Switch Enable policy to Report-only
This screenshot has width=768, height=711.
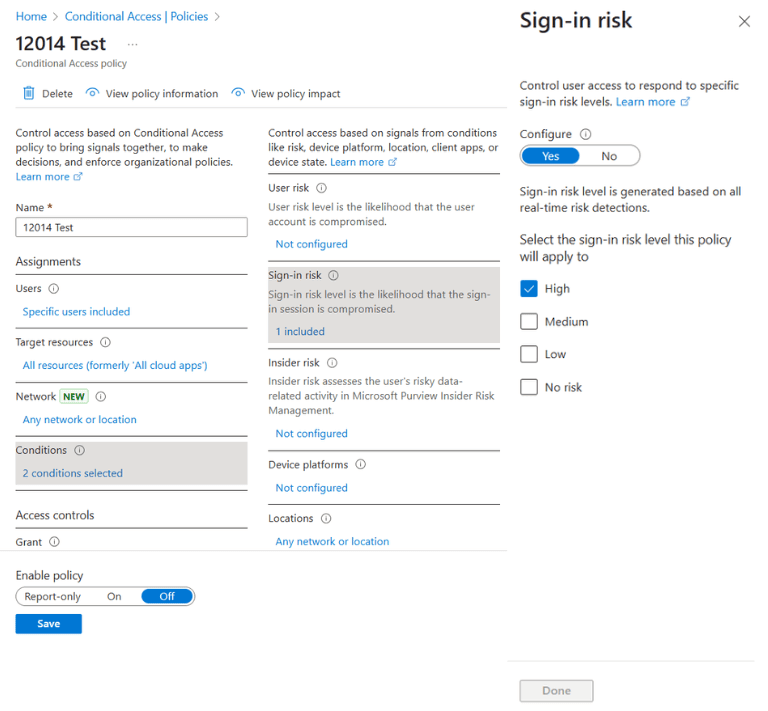pyautogui.click(x=54, y=596)
